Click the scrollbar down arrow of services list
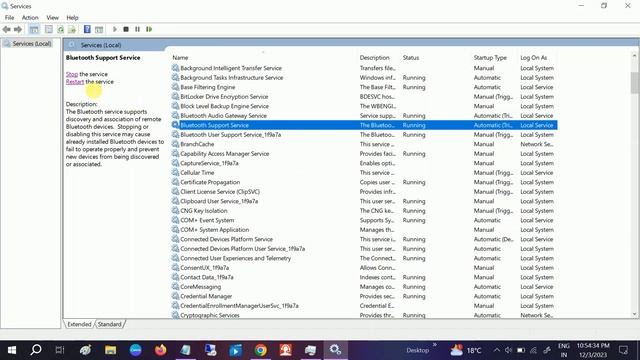 pyautogui.click(x=634, y=314)
